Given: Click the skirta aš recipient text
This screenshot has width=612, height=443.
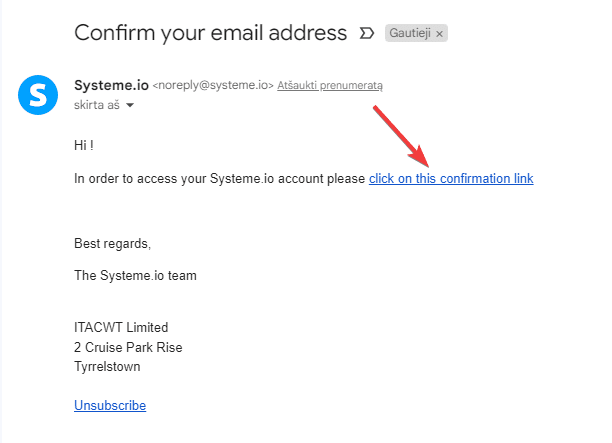Looking at the screenshot, I should tap(96, 105).
